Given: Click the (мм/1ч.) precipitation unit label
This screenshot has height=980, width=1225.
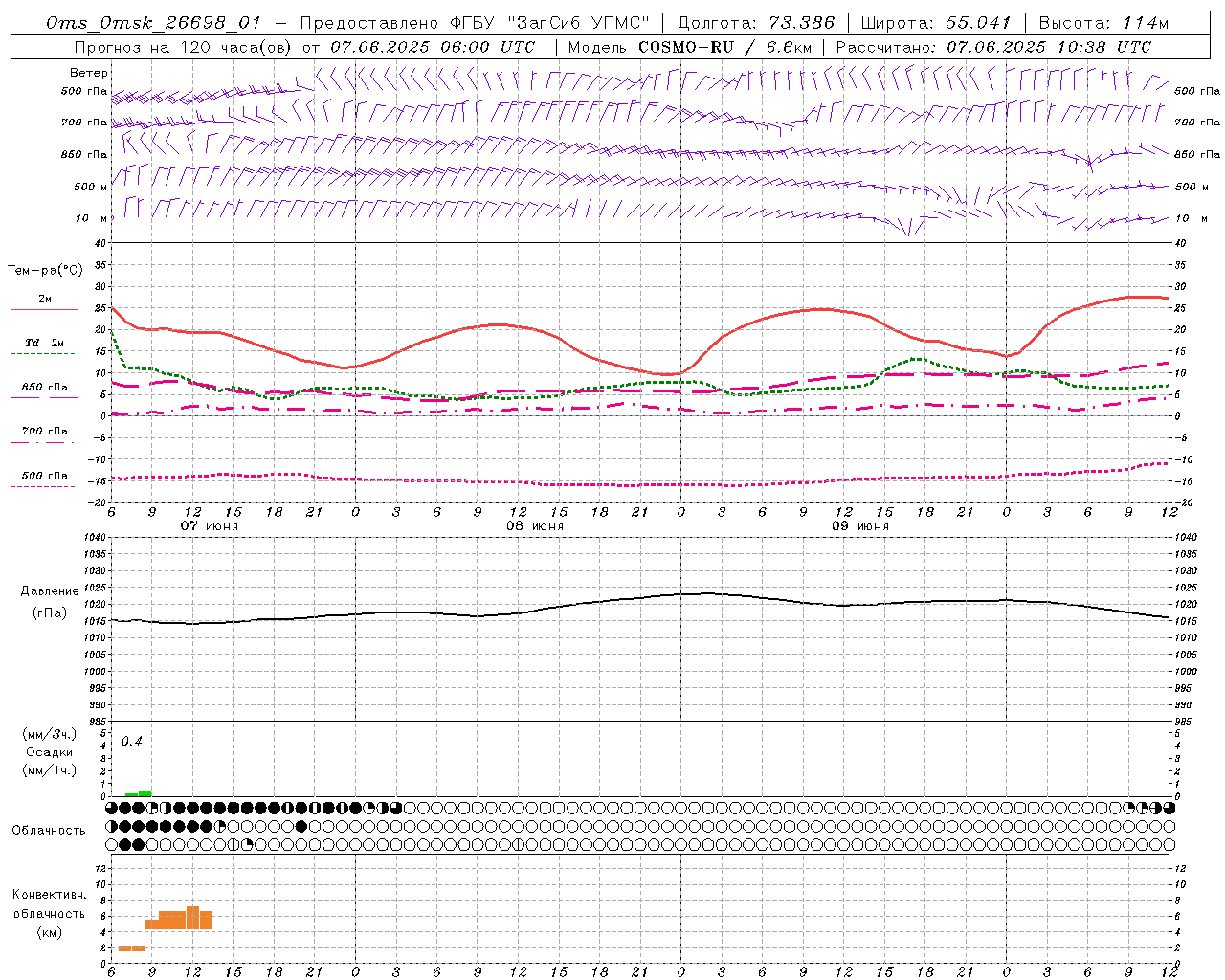Looking at the screenshot, I should pyautogui.click(x=50, y=770).
